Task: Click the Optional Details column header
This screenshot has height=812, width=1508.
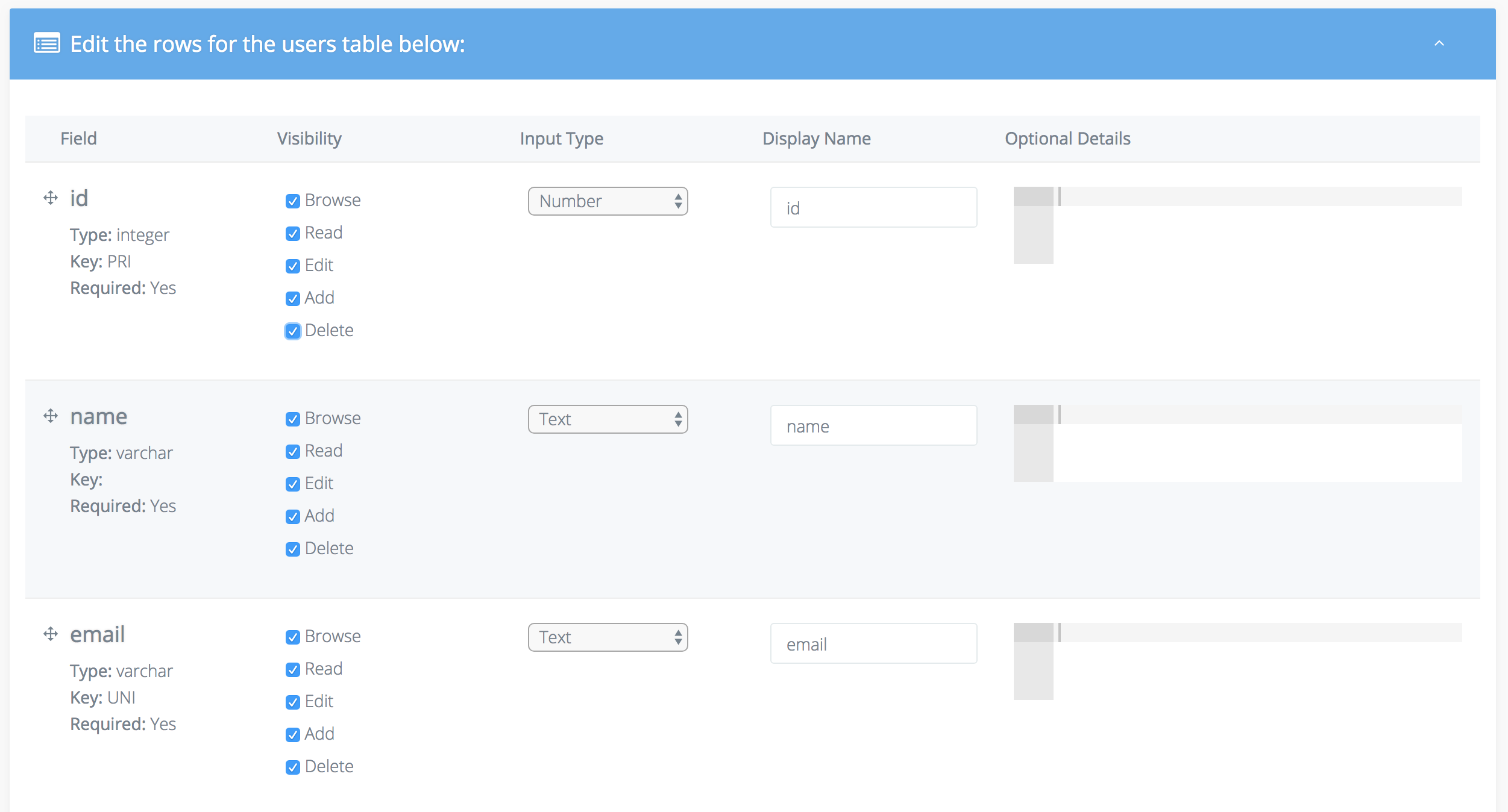Action: [1067, 139]
